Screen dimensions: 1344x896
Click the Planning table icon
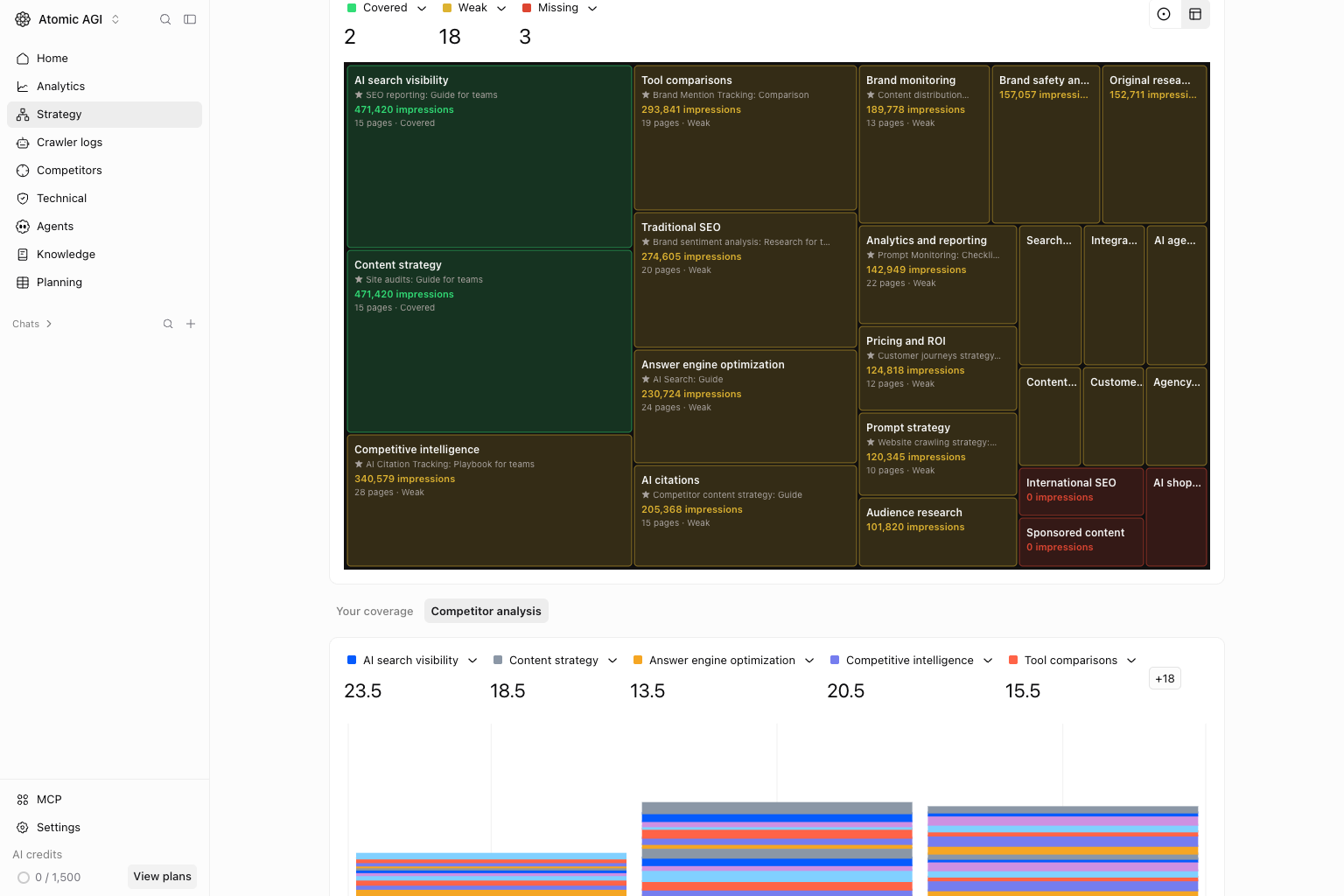[23, 283]
